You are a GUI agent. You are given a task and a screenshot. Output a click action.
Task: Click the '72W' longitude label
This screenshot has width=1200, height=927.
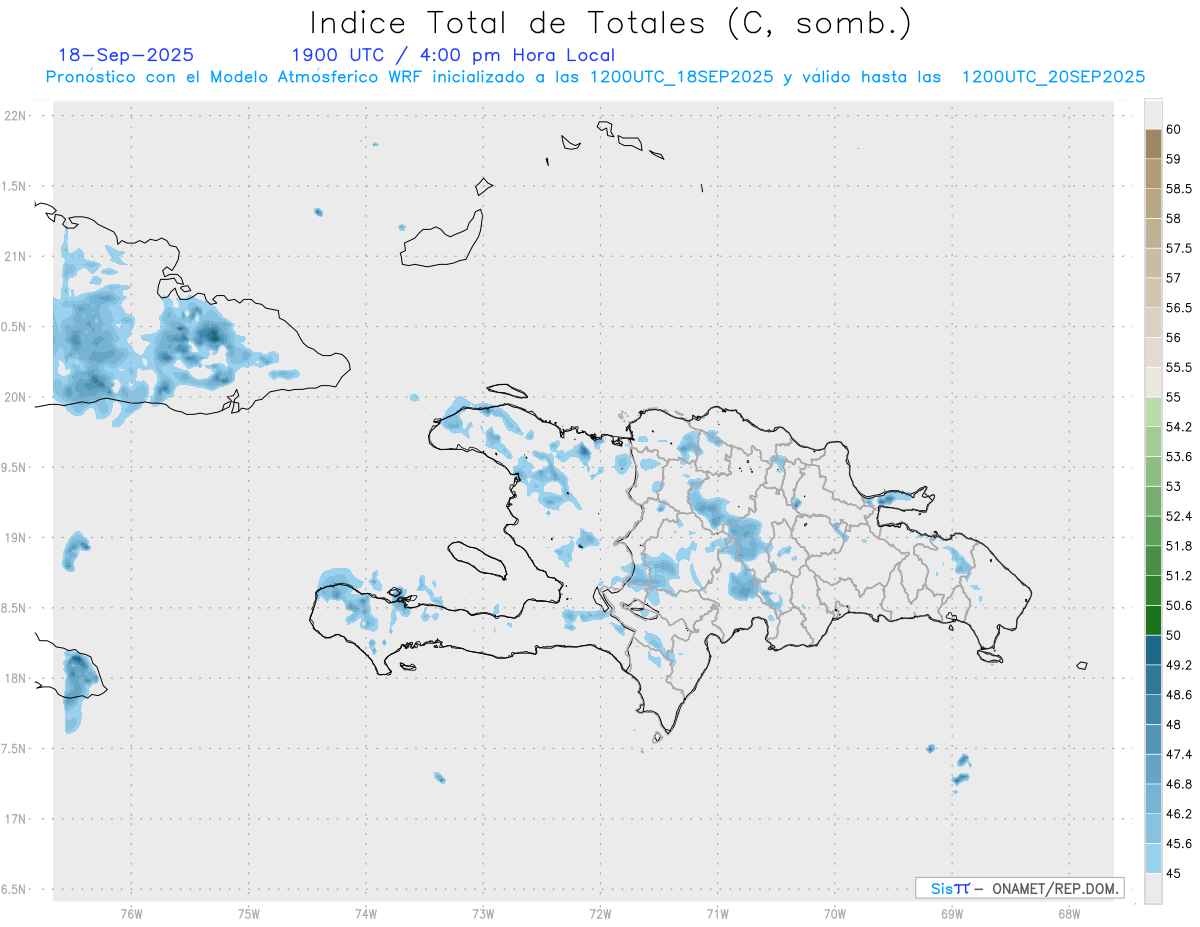click(600, 914)
